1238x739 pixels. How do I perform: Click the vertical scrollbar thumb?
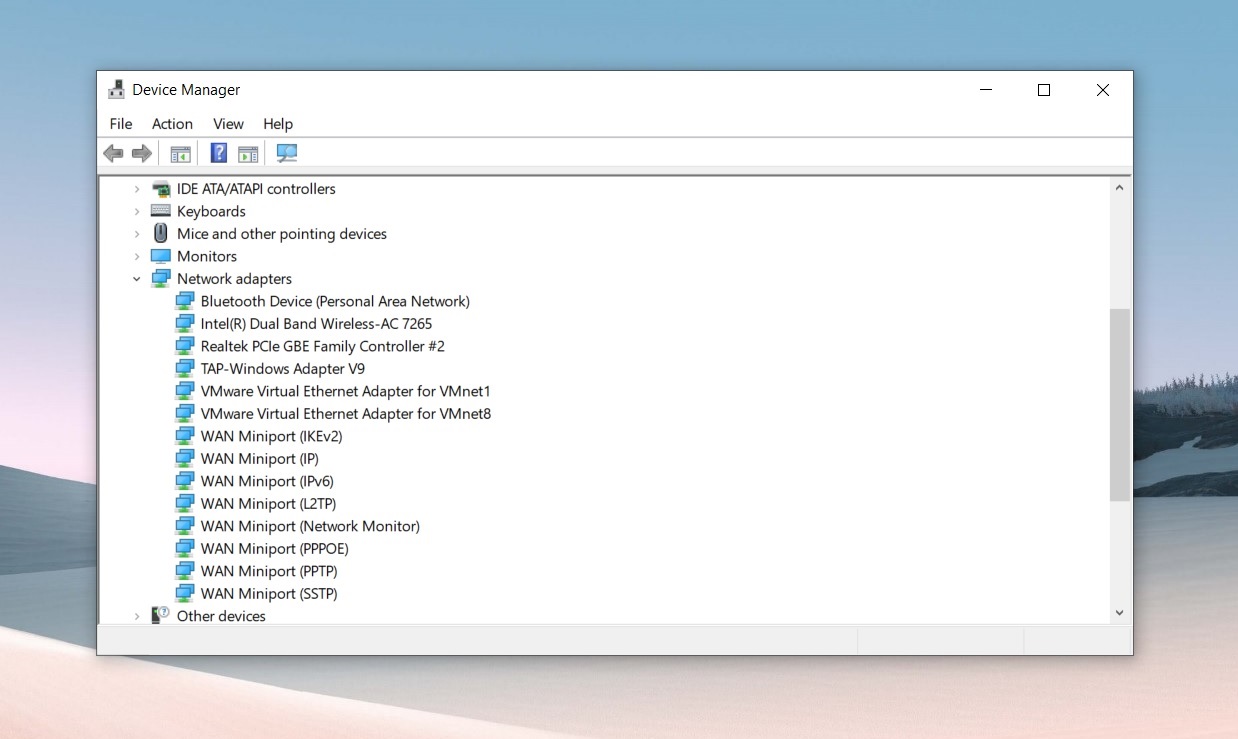click(1119, 404)
